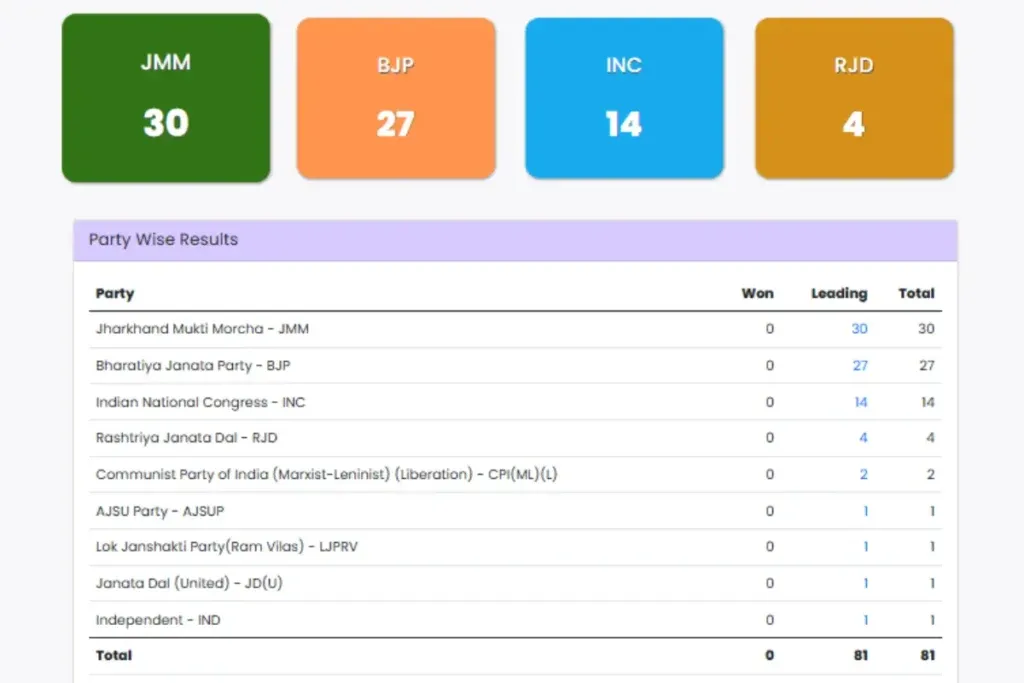Click RJD total value 4
The height and width of the screenshot is (683, 1024).
931,438
